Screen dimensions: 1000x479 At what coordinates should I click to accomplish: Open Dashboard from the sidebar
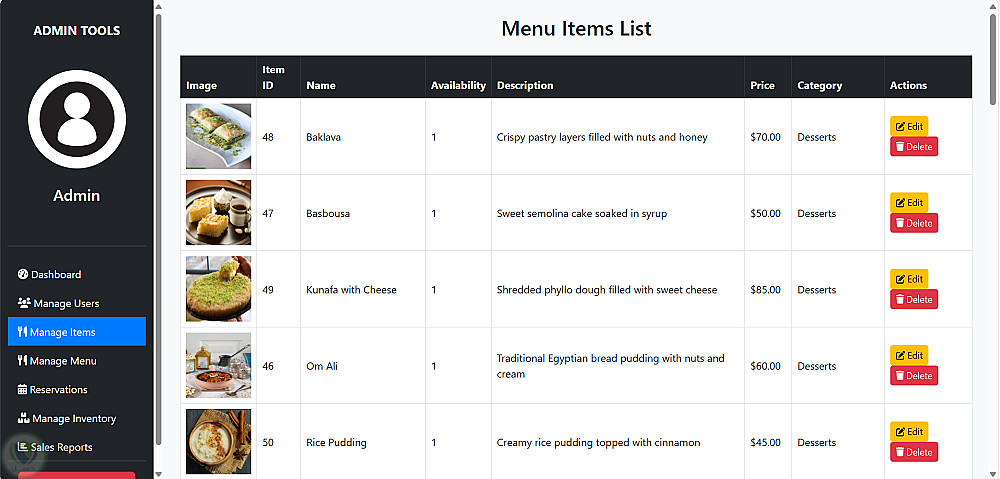coord(56,274)
